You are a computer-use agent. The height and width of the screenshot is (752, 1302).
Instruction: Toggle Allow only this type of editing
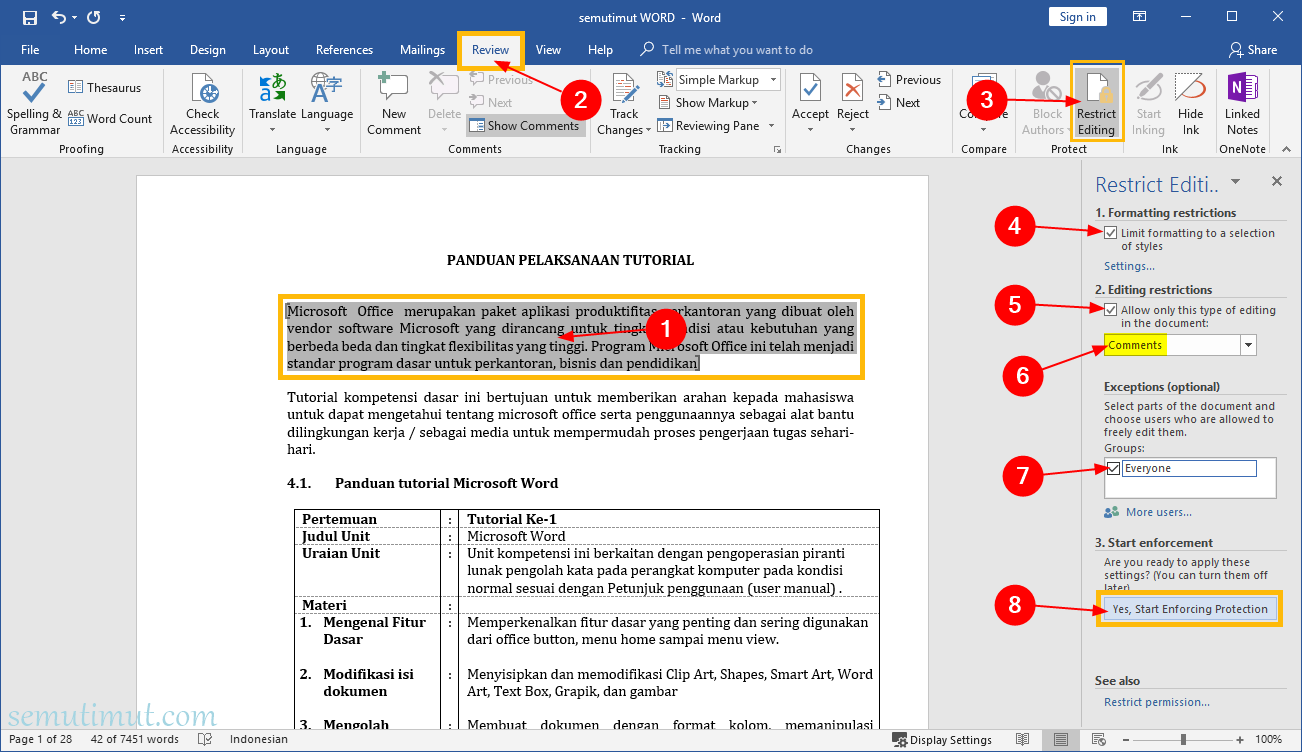pos(1111,310)
